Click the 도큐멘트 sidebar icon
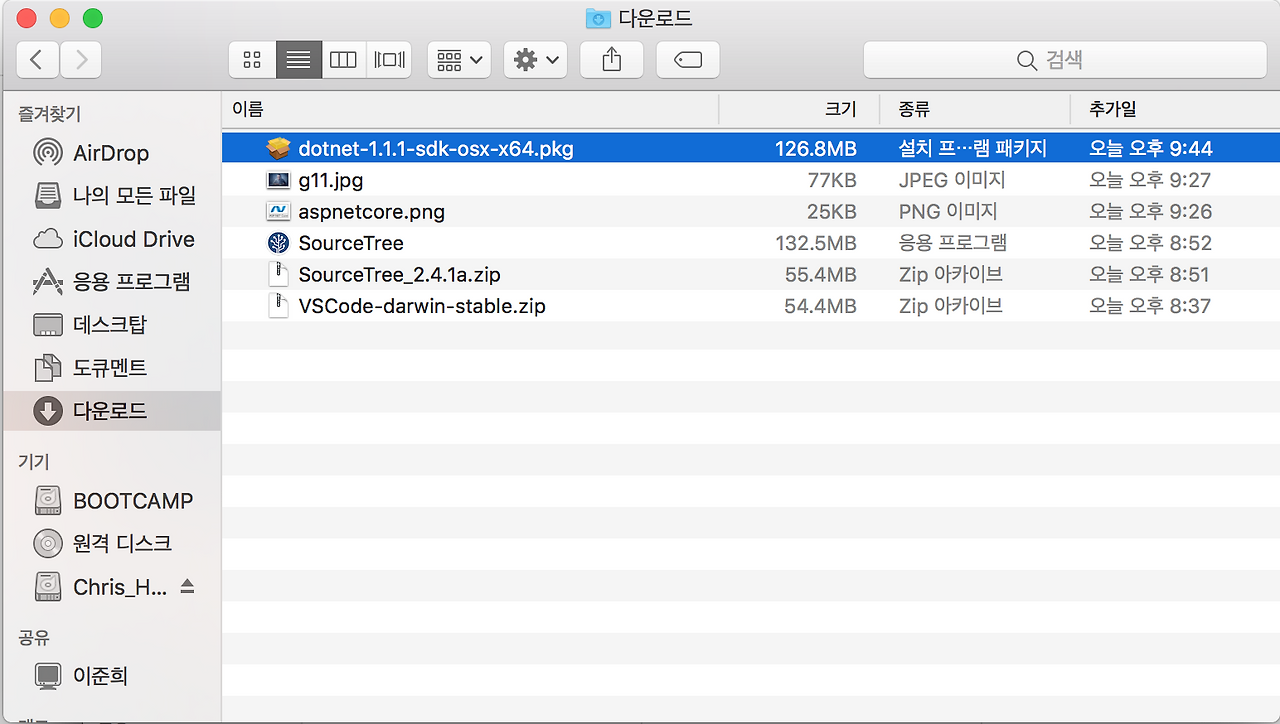Screen dimensions: 1280x724 point(48,368)
